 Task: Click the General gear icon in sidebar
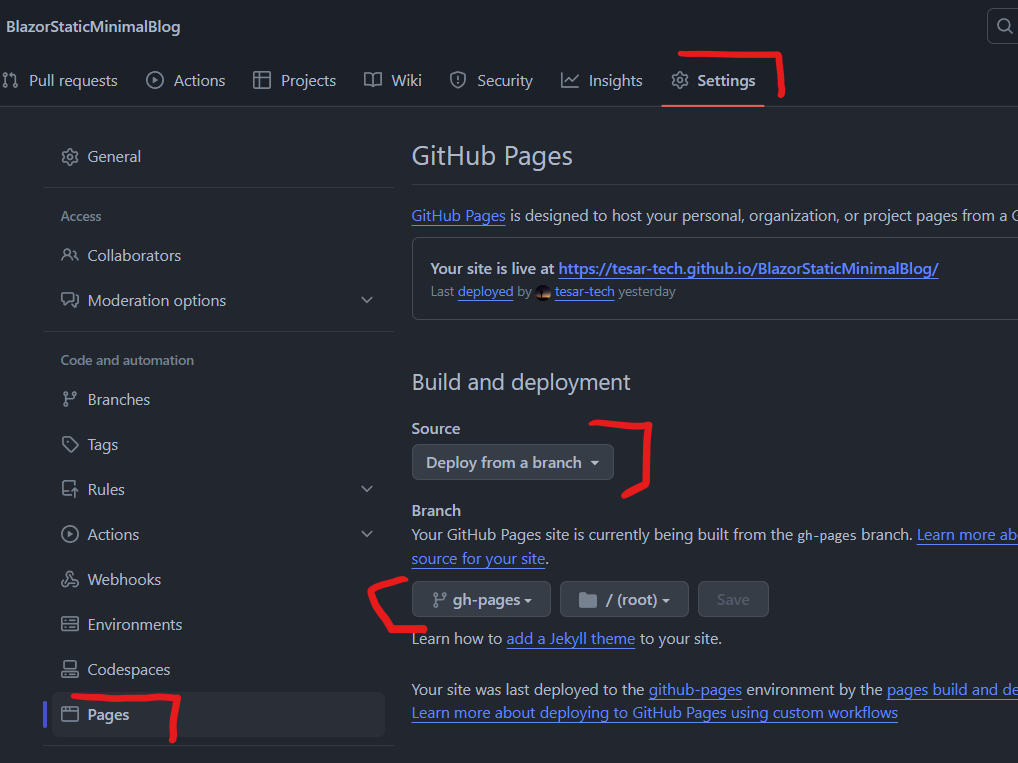click(x=69, y=156)
